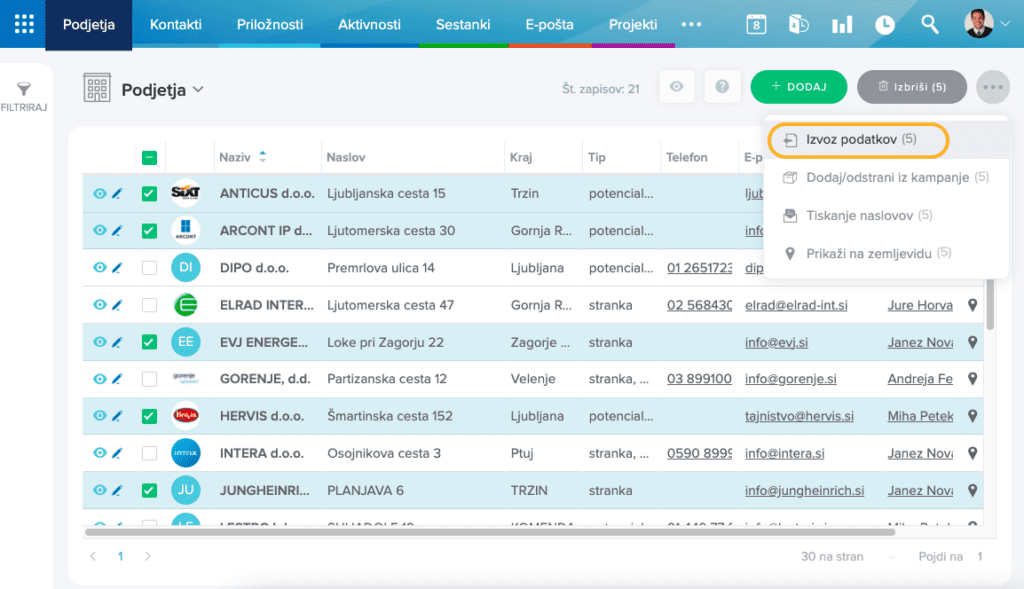
Task: Open the clock time tracking icon
Action: click(885, 25)
